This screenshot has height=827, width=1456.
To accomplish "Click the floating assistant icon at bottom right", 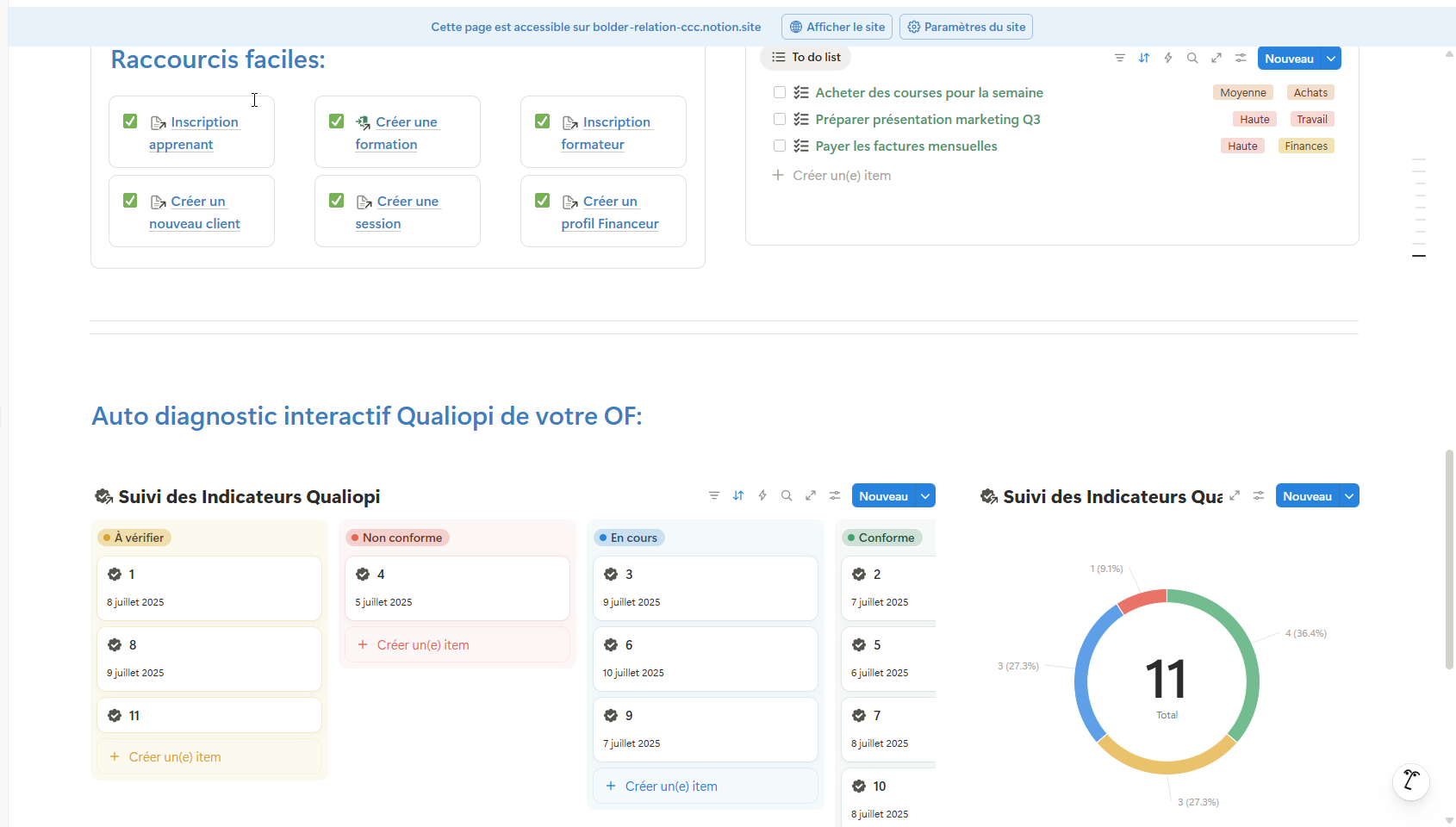I will (1410, 781).
